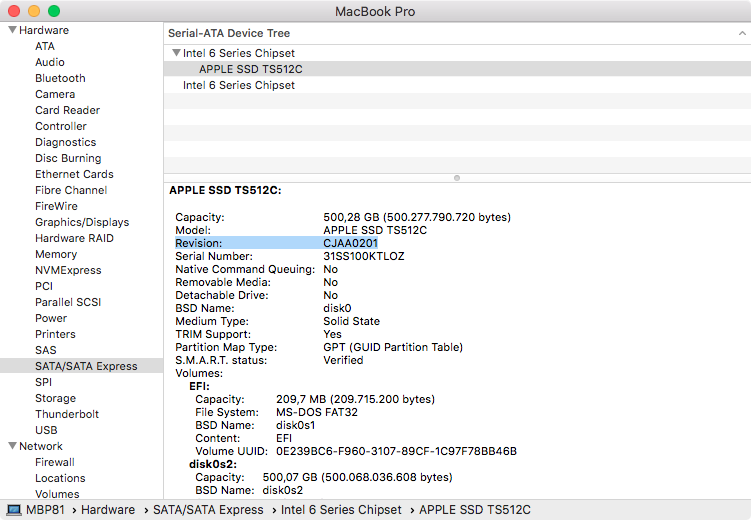This screenshot has width=751, height=520.
Task: Collapse the Hardware section in sidebar
Action: click(12, 30)
